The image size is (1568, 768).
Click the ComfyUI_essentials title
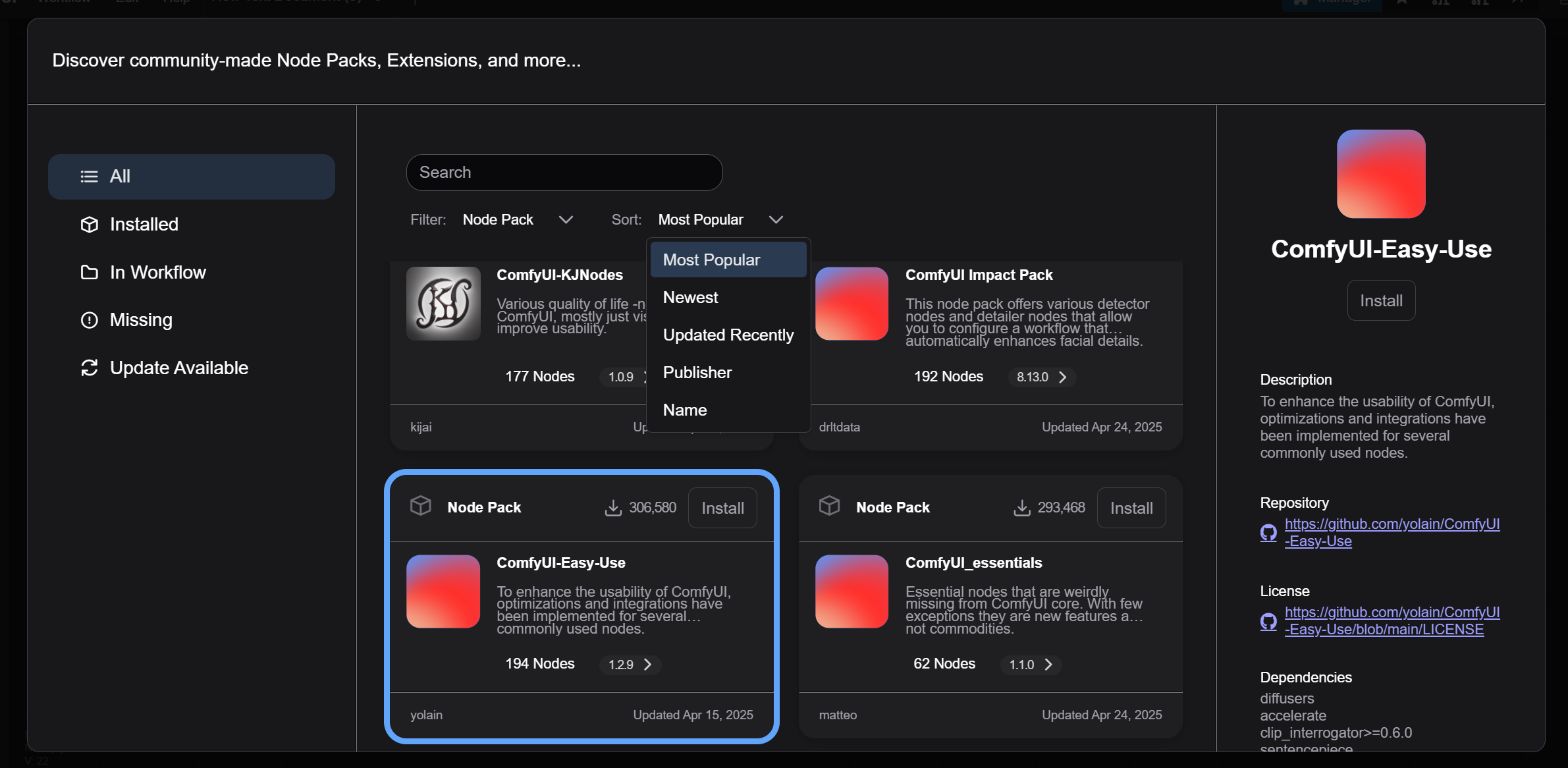pos(973,562)
